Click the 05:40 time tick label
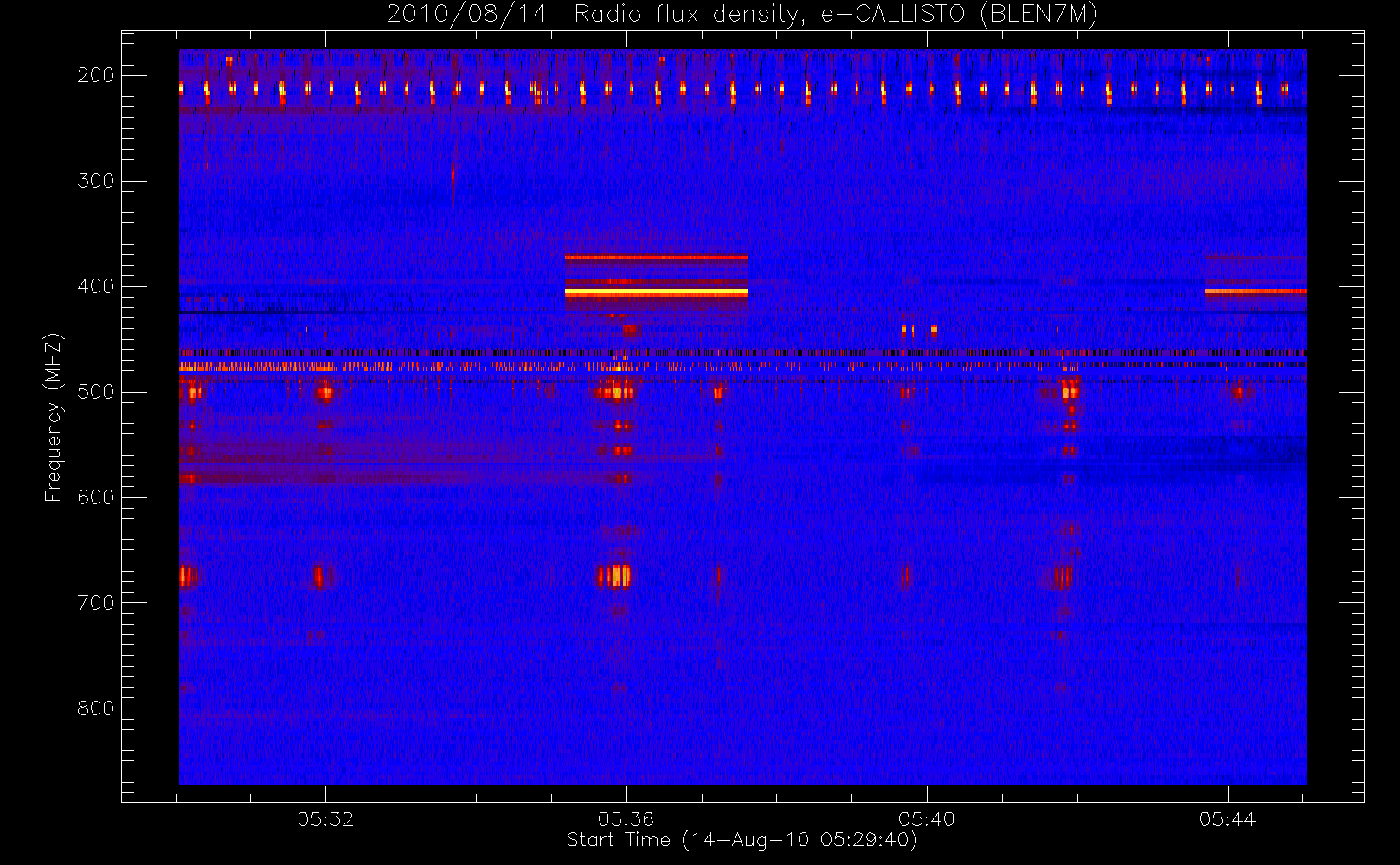1400x865 pixels. coord(926,819)
